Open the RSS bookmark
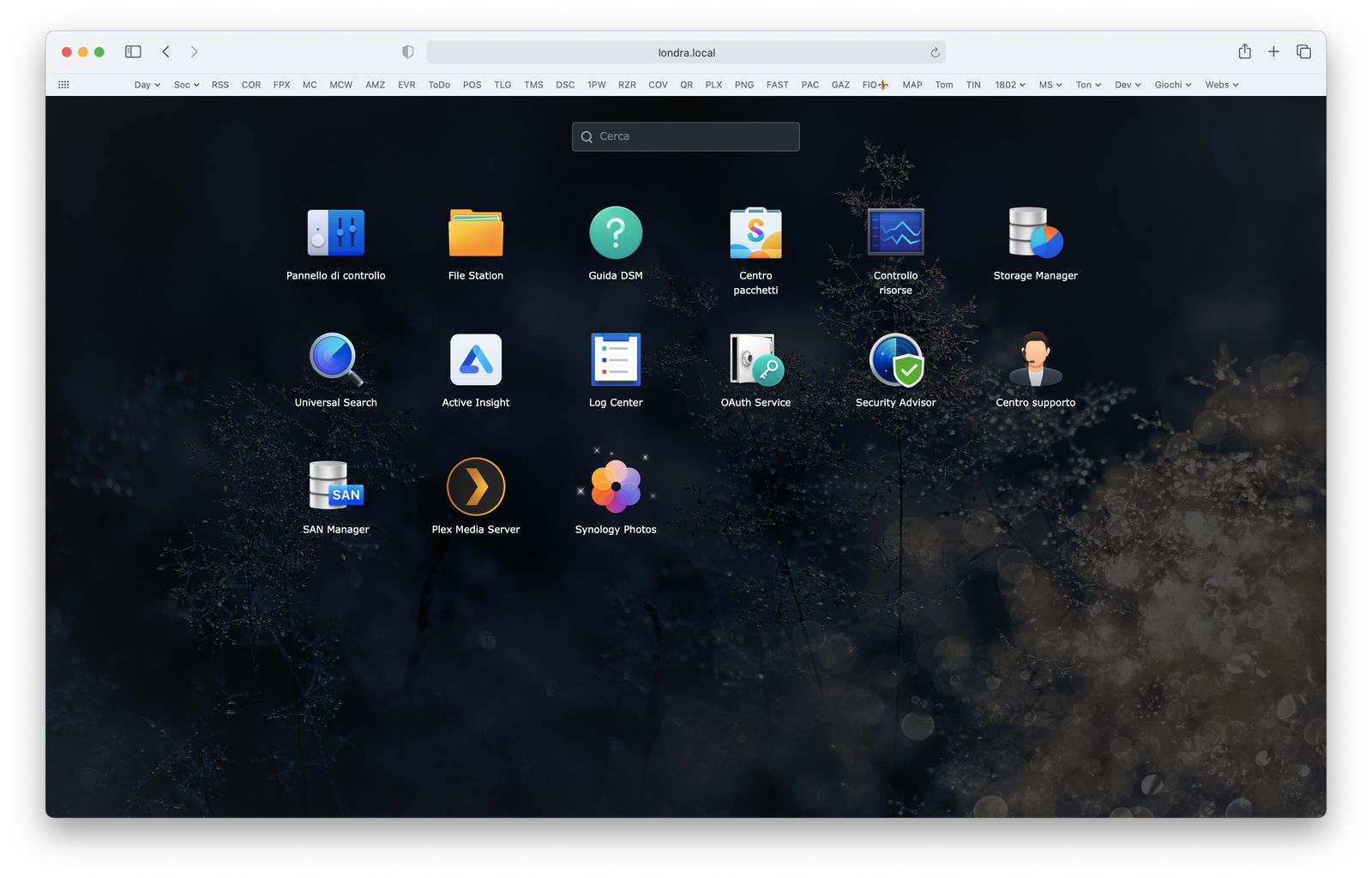1372x878 pixels. coord(220,85)
